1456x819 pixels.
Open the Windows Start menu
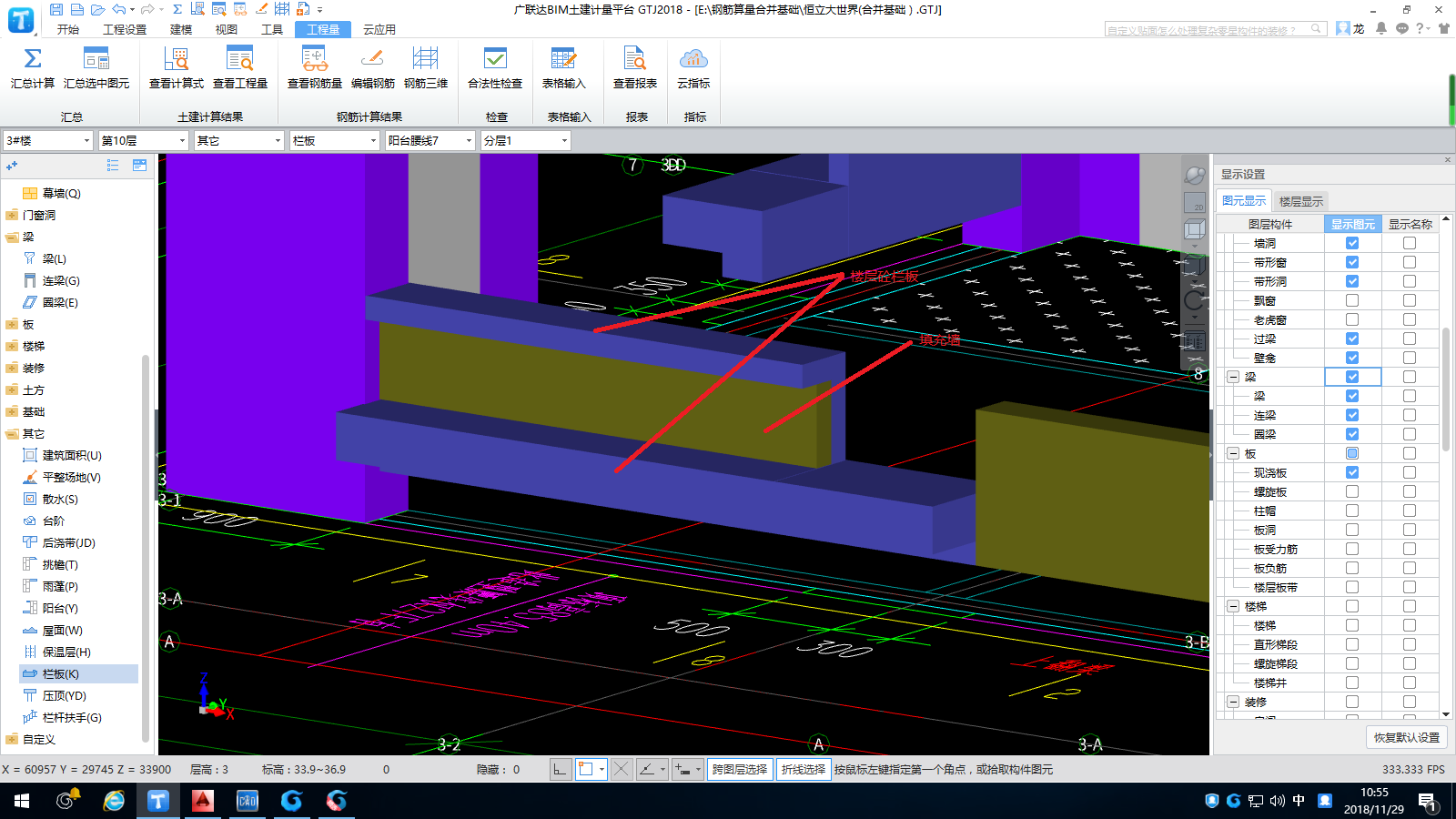coord(22,801)
